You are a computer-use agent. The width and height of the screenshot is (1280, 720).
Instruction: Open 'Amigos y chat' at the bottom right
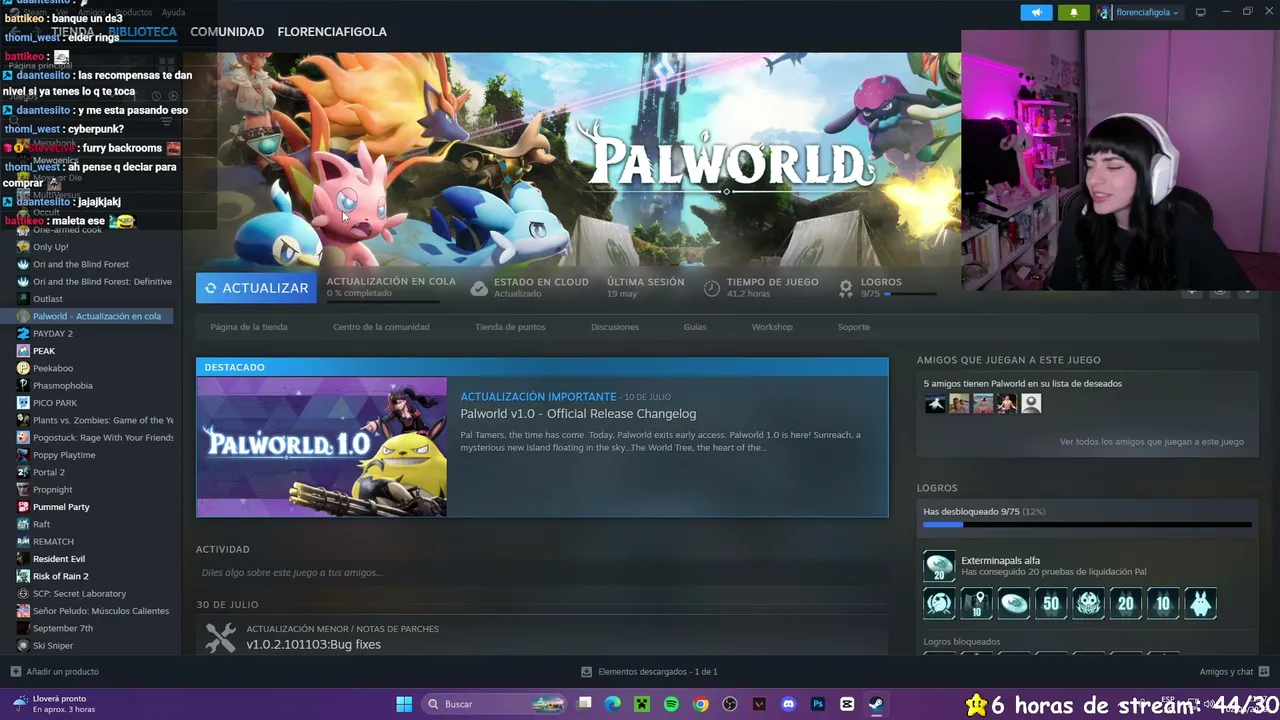pyautogui.click(x=1235, y=672)
